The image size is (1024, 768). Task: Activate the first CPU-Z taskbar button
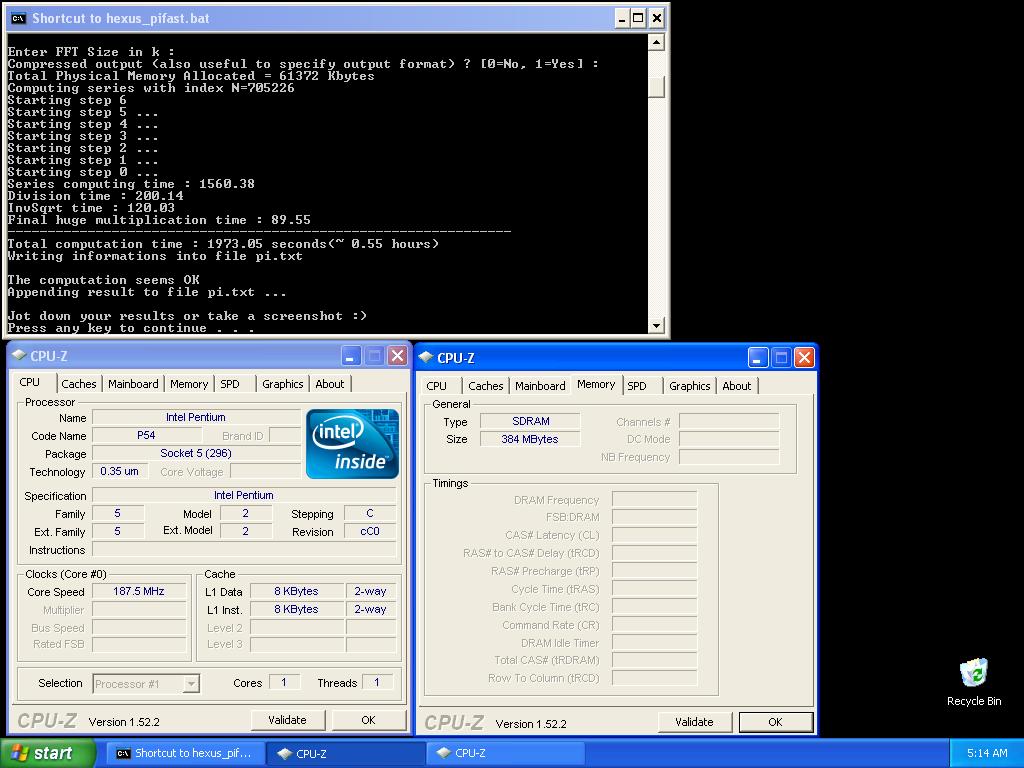(x=345, y=753)
